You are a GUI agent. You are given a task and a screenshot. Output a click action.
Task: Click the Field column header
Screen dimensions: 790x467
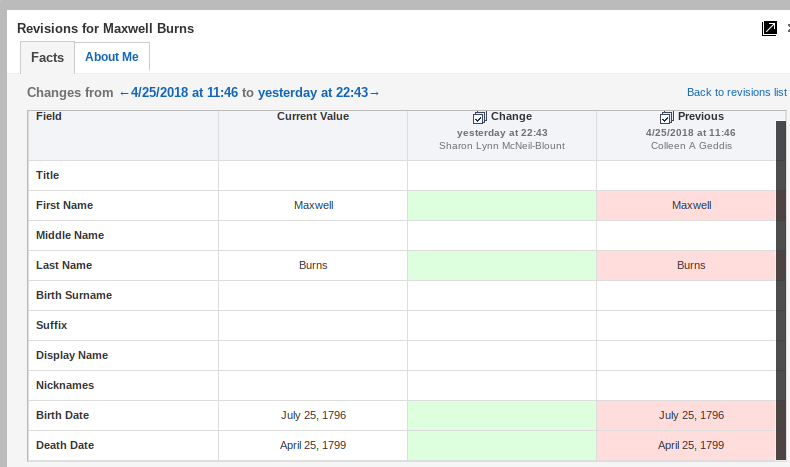click(x=49, y=117)
